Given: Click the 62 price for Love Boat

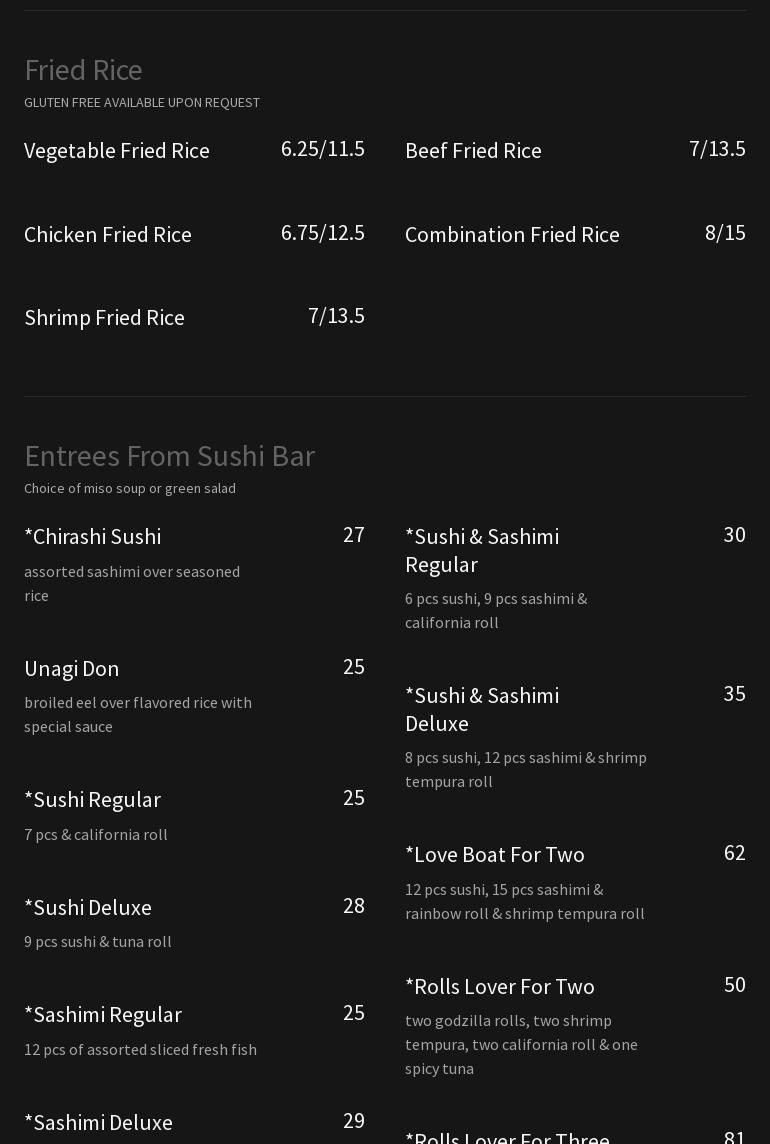Looking at the screenshot, I should click(x=734, y=853).
